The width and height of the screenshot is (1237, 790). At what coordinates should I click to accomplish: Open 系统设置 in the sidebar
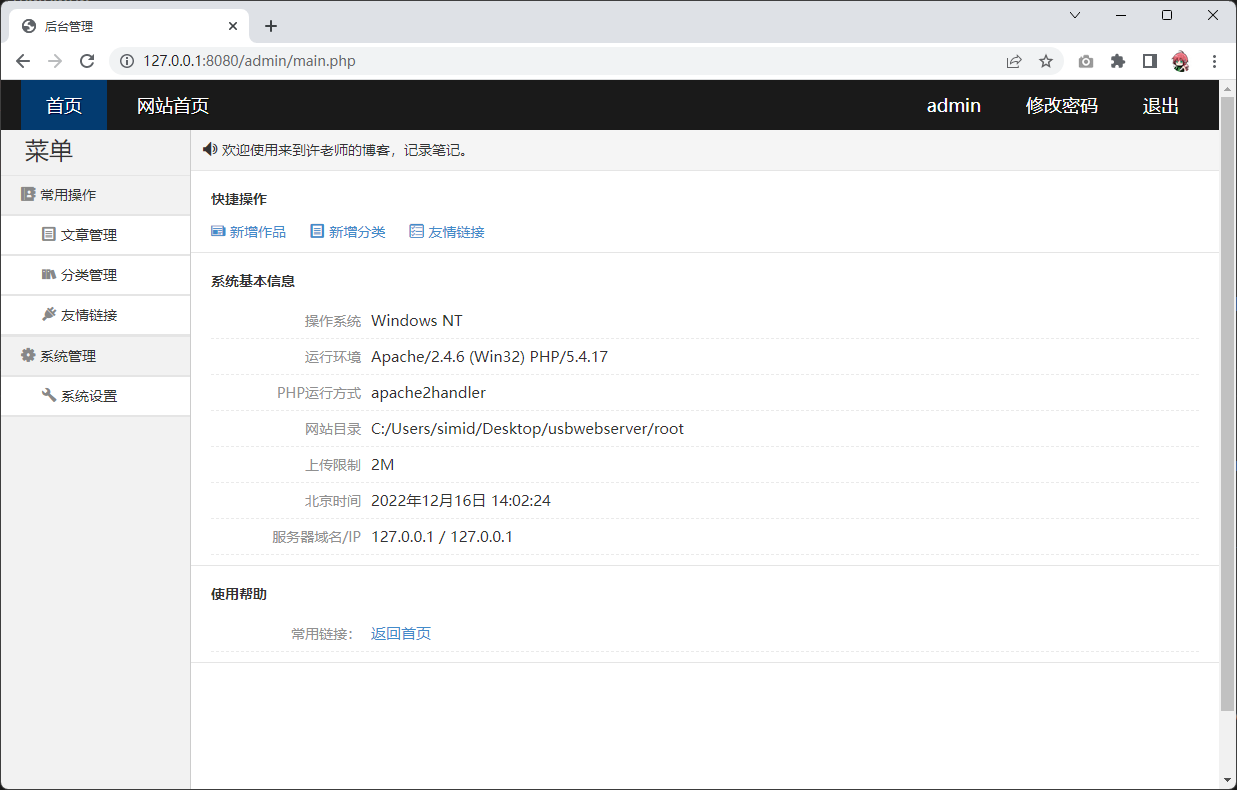[x=88, y=396]
